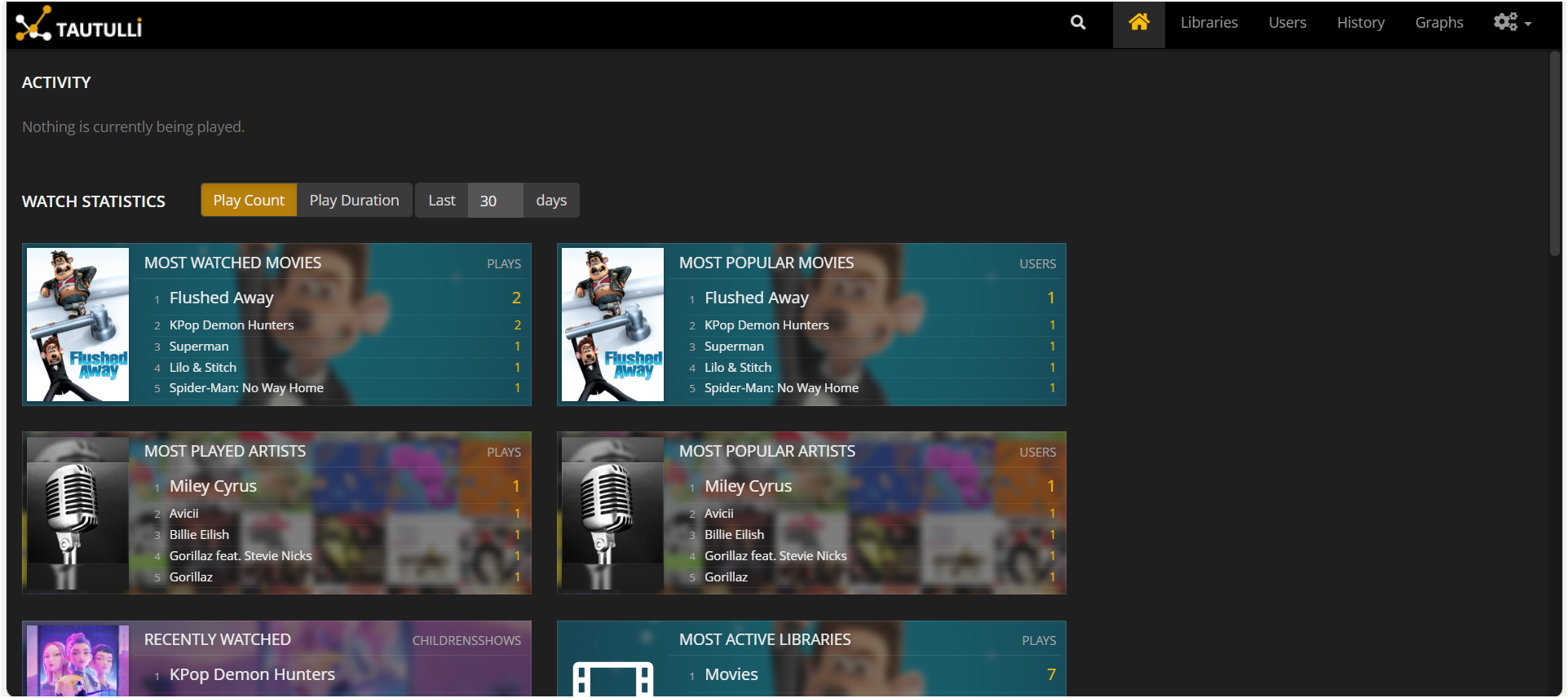
Task: Go to the Home icon tab
Action: pyautogui.click(x=1139, y=23)
